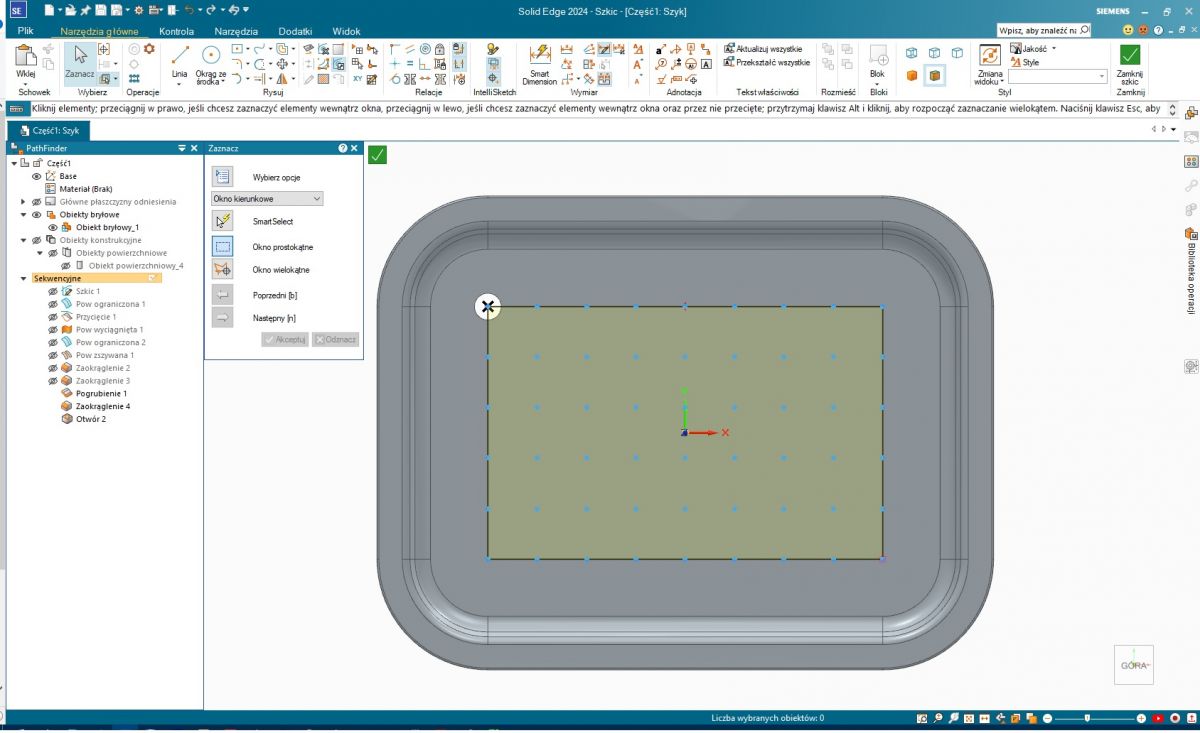Collapse the Obiekty konstrukcyjne node

[x=23, y=240]
